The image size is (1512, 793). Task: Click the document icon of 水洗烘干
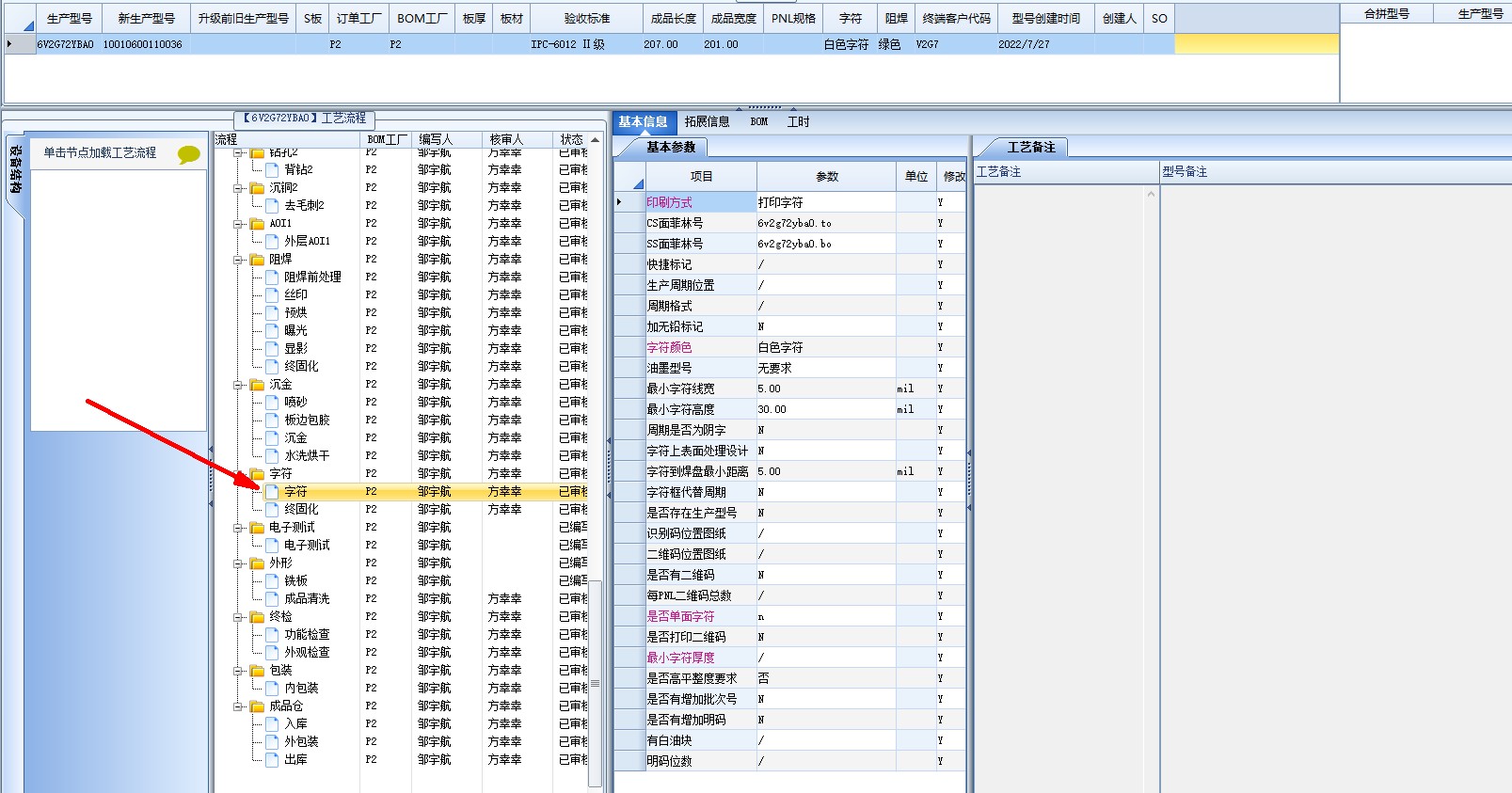tap(273, 456)
